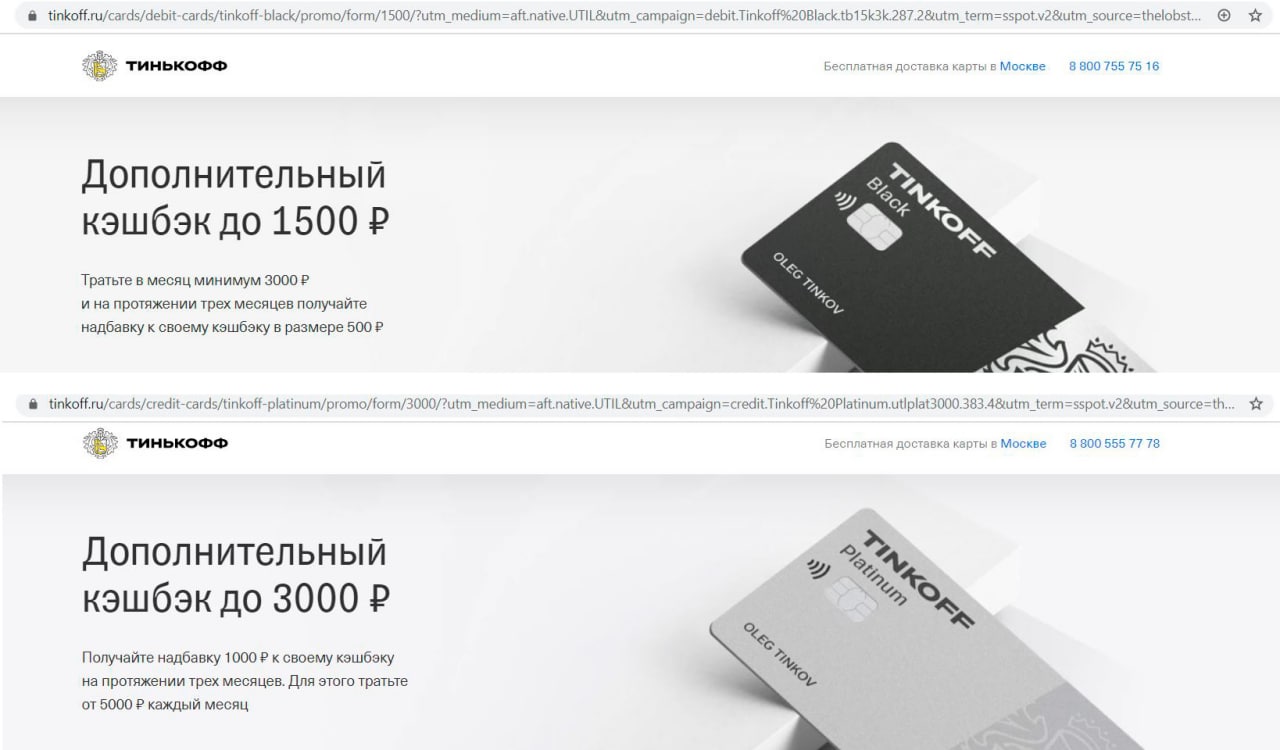
Task: Change the city Москве next to 8 800 555 77 78
Action: click(x=1023, y=443)
